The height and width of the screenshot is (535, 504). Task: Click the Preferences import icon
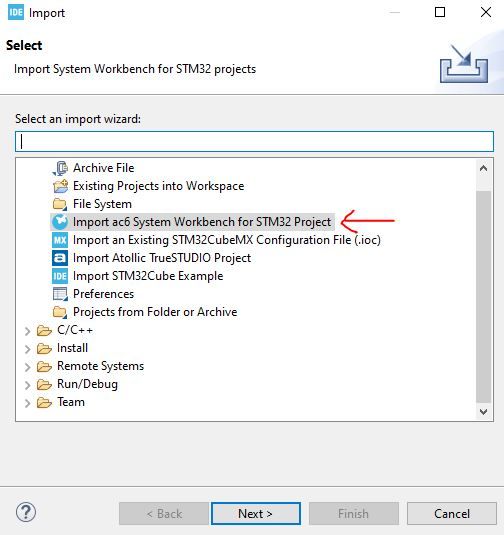pyautogui.click(x=60, y=294)
